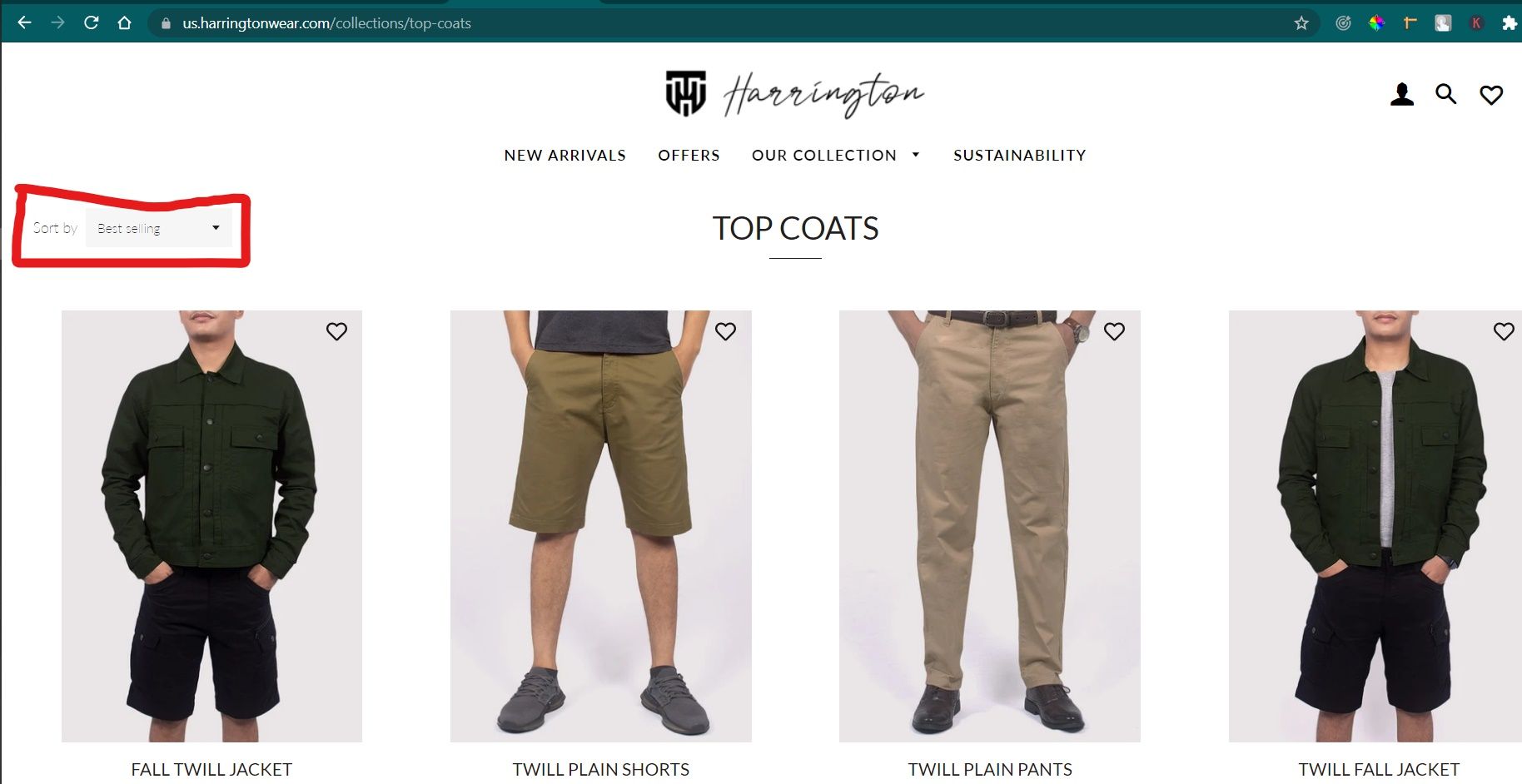Open the browser extensions puzzle icon
This screenshot has height=784, width=1522.
(1510, 23)
